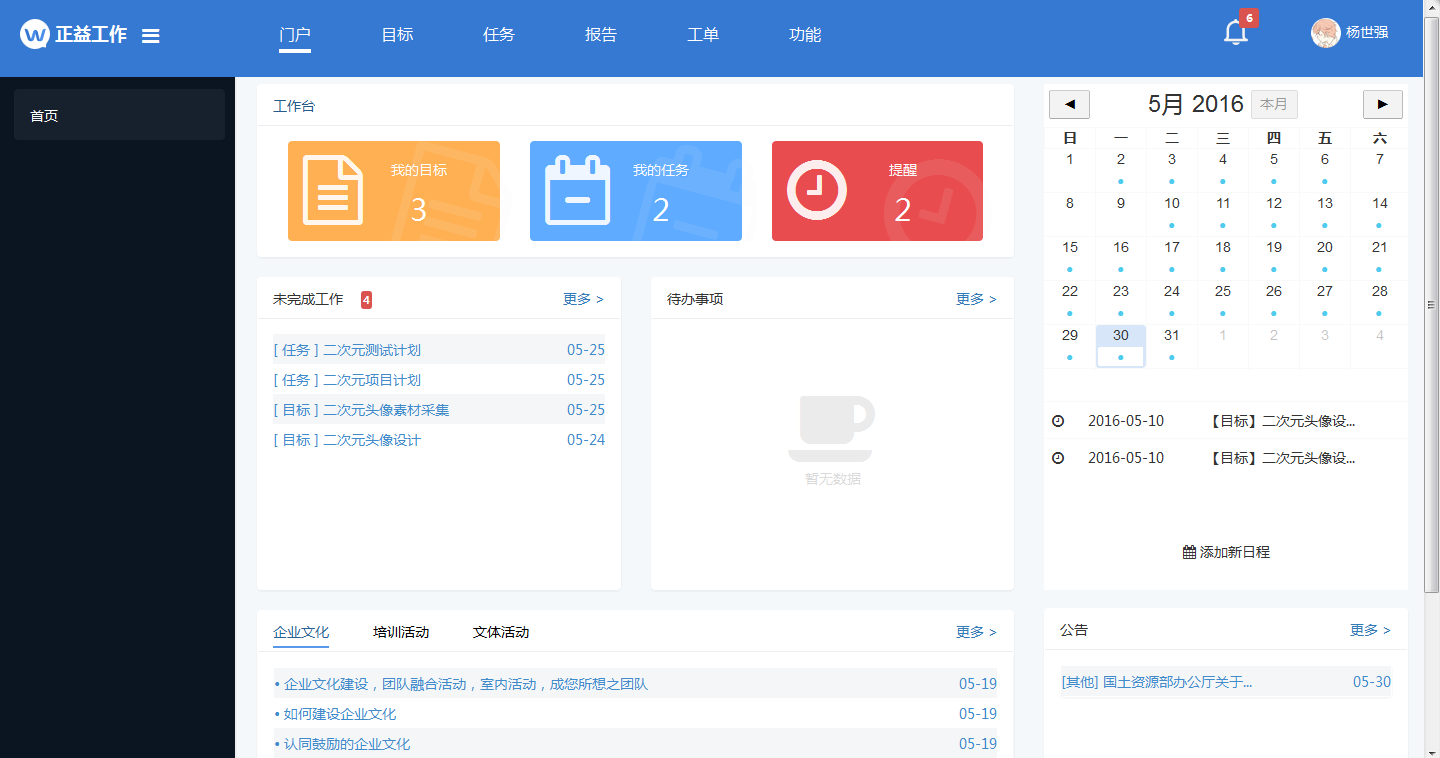Screen dimensions: 1440x758
Task: Open article 认同鼓励的企业文化
Action: pyautogui.click(x=347, y=744)
